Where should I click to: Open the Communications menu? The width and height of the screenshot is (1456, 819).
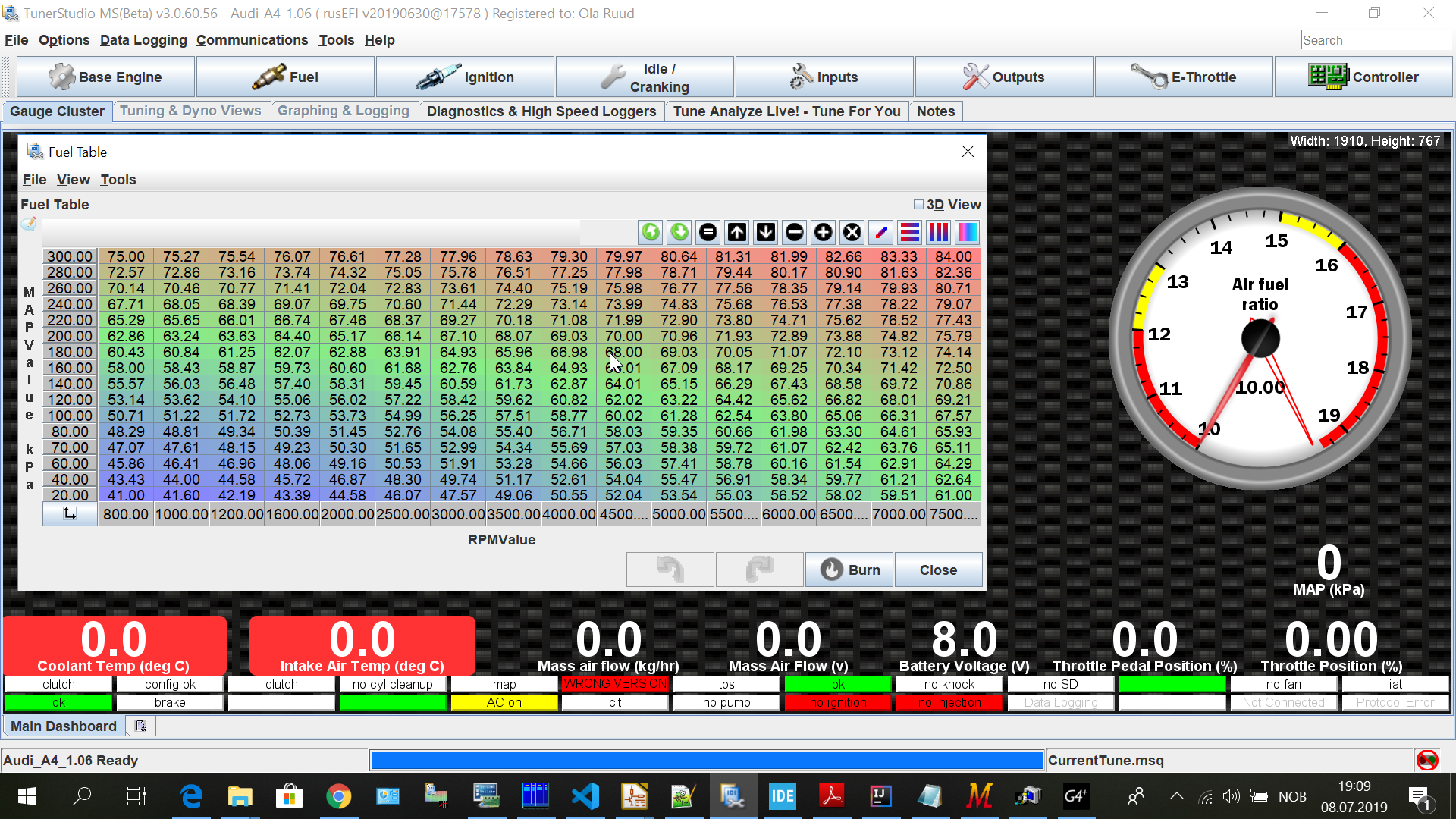click(252, 40)
